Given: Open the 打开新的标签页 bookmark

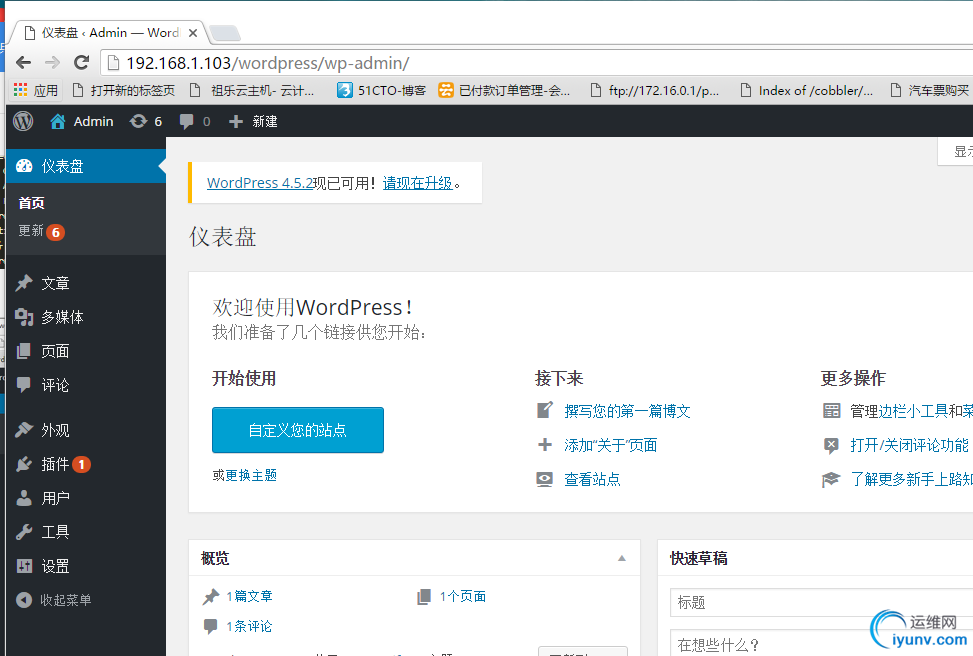Looking at the screenshot, I should tap(124, 91).
